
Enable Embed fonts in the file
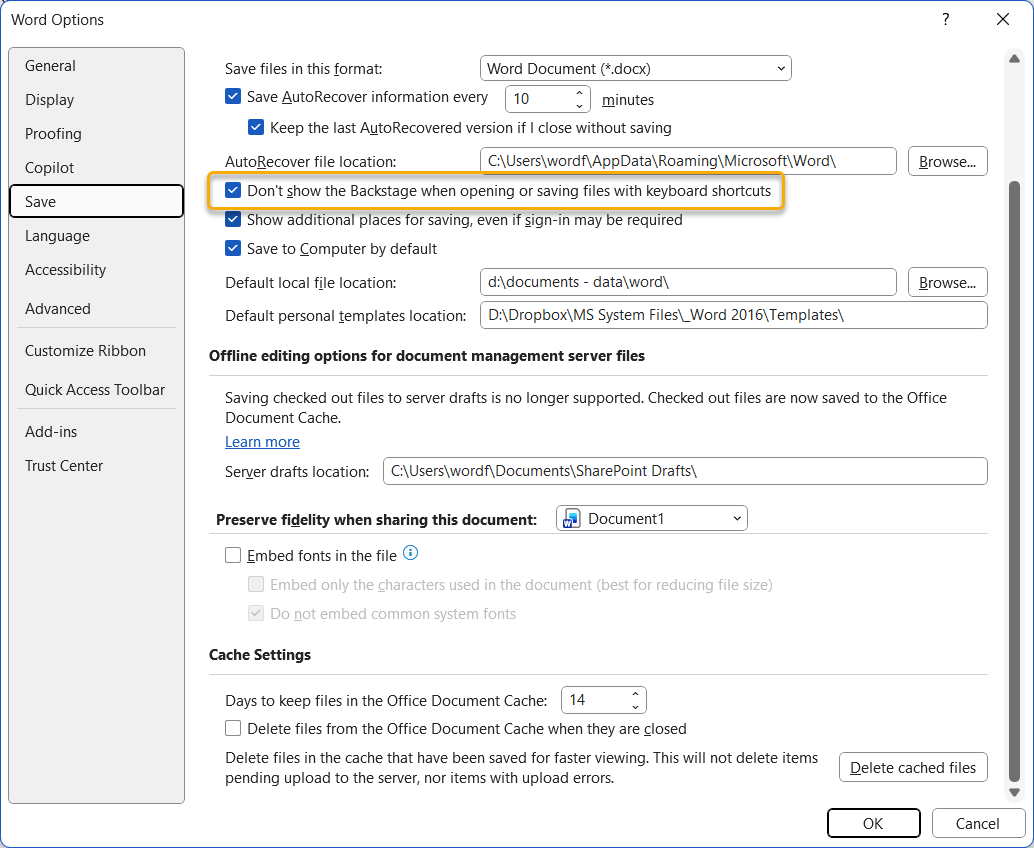233,555
